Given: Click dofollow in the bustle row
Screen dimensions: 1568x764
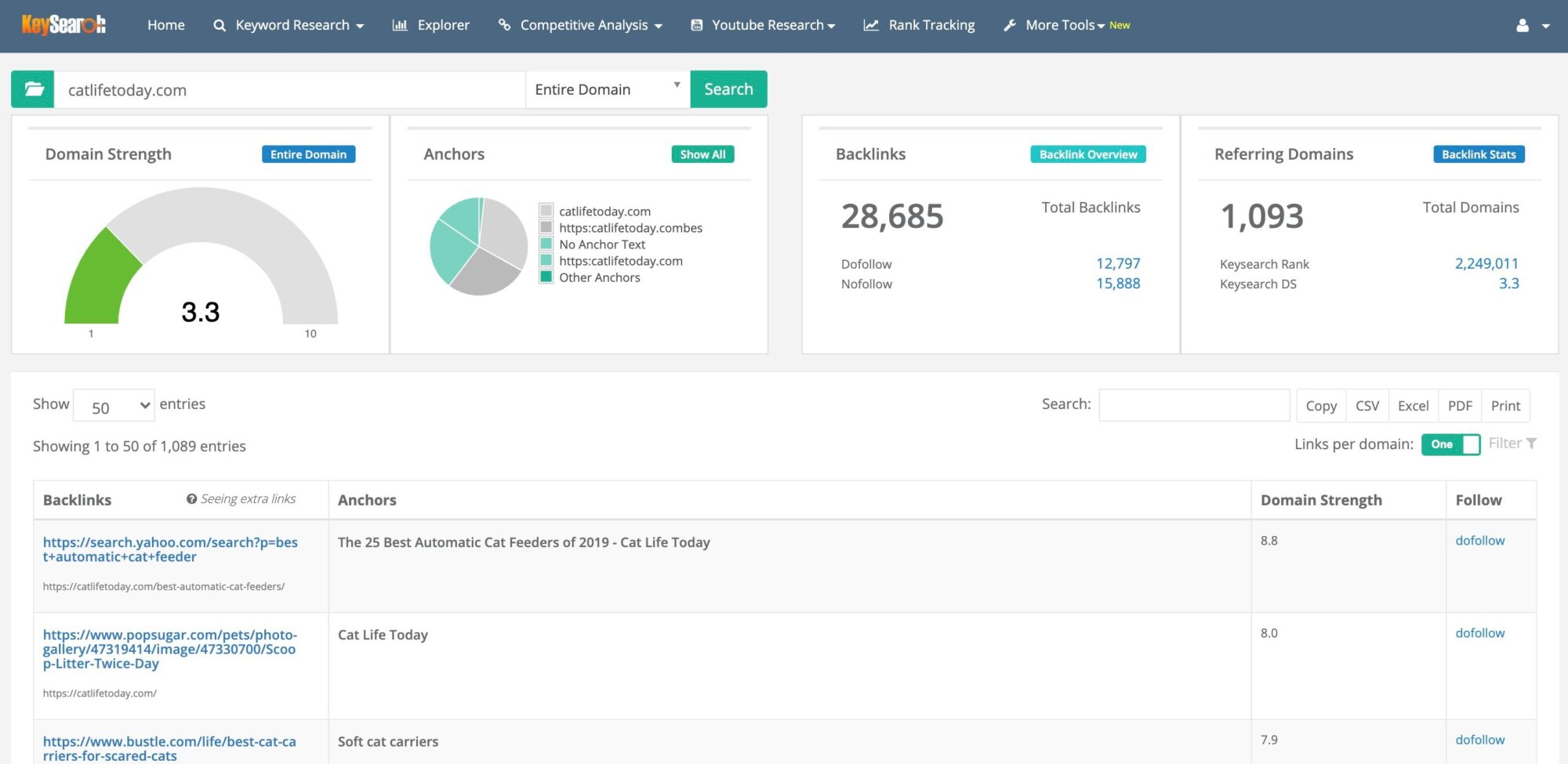Looking at the screenshot, I should point(1480,740).
